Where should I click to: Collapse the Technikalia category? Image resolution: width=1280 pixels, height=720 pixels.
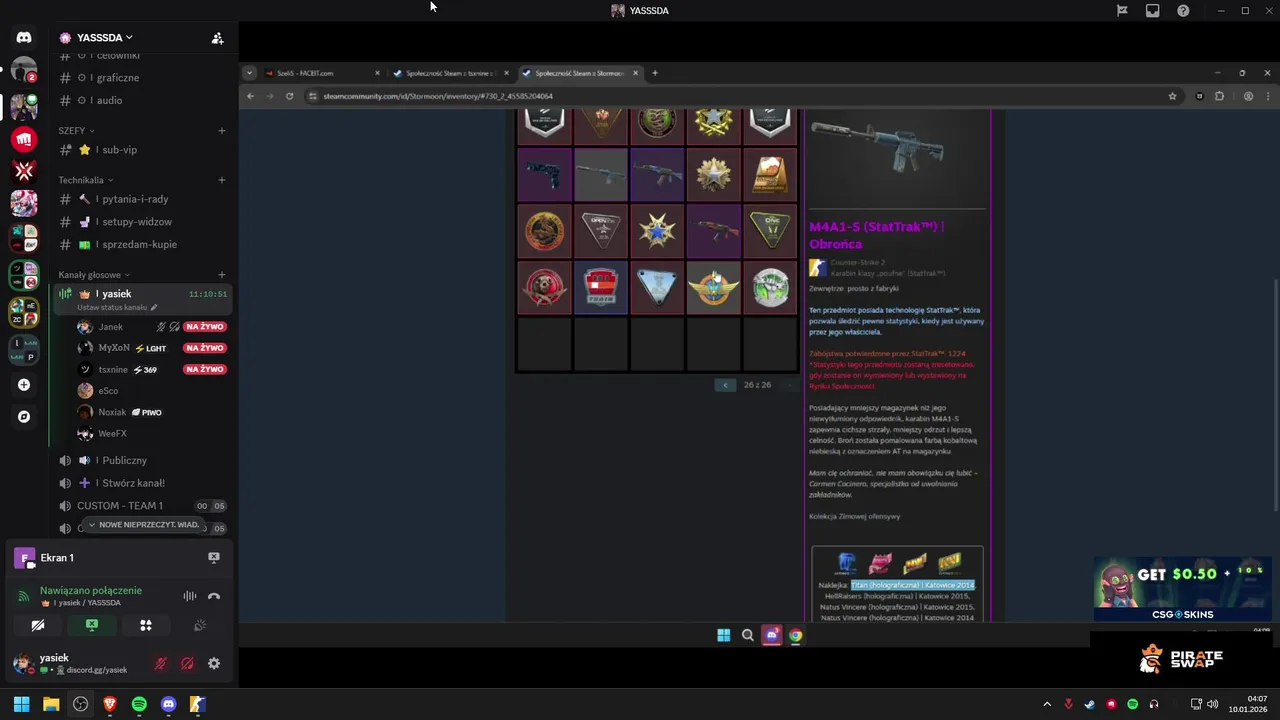[x=86, y=180]
